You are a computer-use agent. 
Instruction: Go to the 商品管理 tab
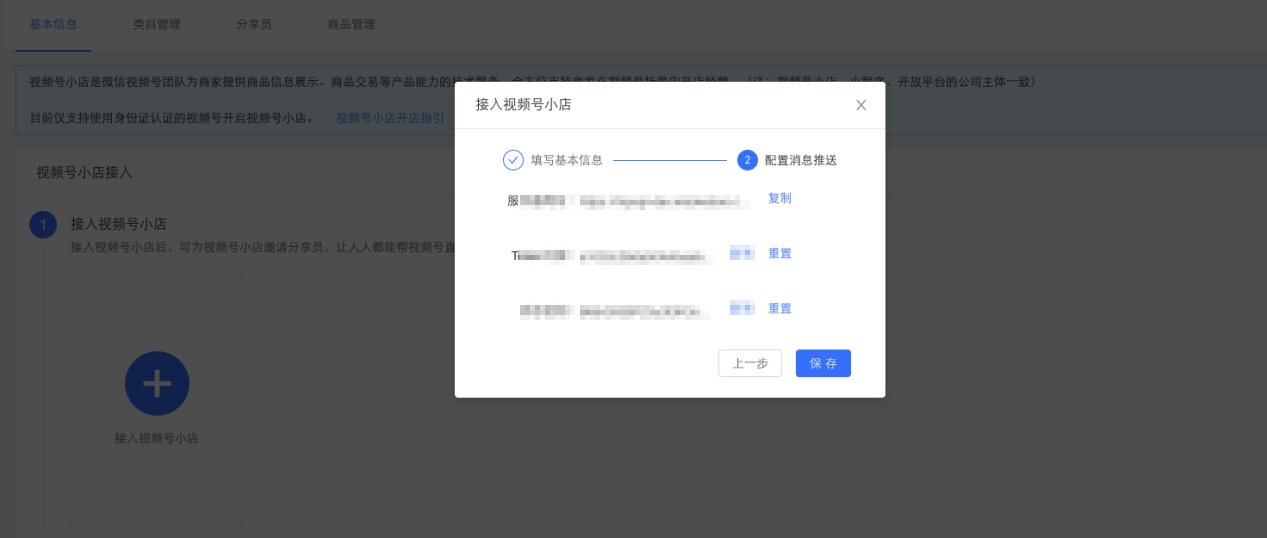[x=352, y=24]
